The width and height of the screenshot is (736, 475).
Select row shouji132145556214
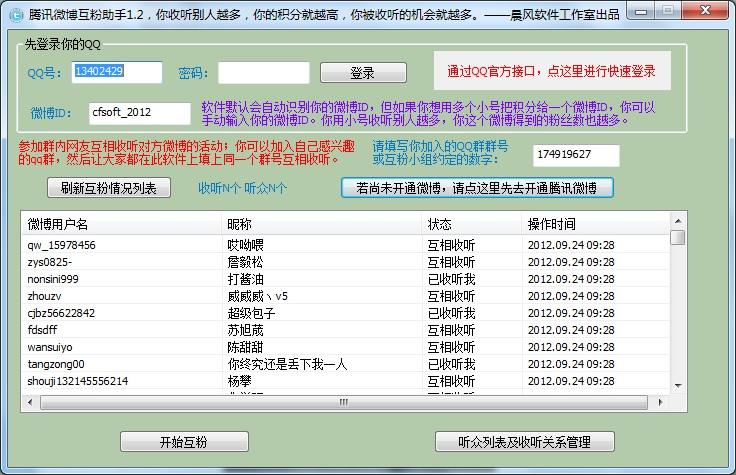click(x=345, y=381)
